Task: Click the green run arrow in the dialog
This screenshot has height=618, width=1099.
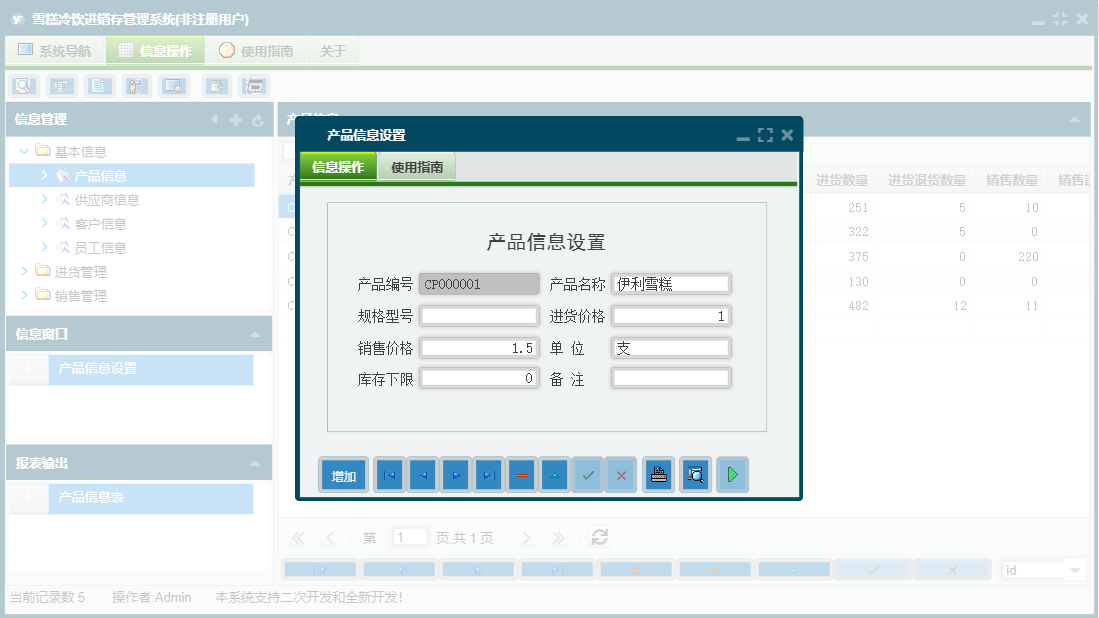Action: pos(732,474)
